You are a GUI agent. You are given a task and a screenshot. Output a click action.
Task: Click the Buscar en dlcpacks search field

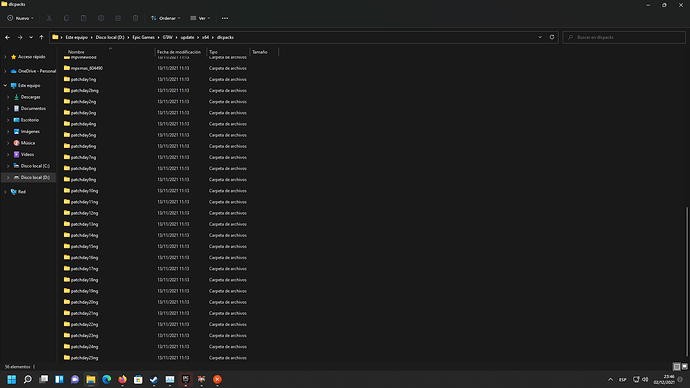tap(624, 37)
